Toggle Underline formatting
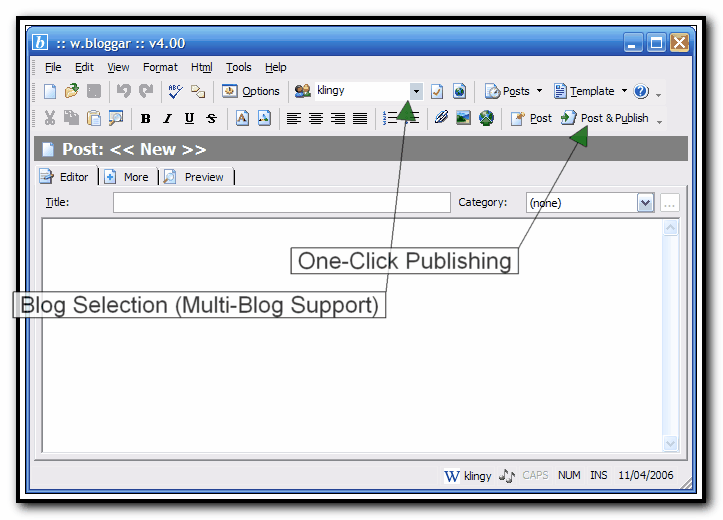The width and height of the screenshot is (723, 520). (189, 118)
